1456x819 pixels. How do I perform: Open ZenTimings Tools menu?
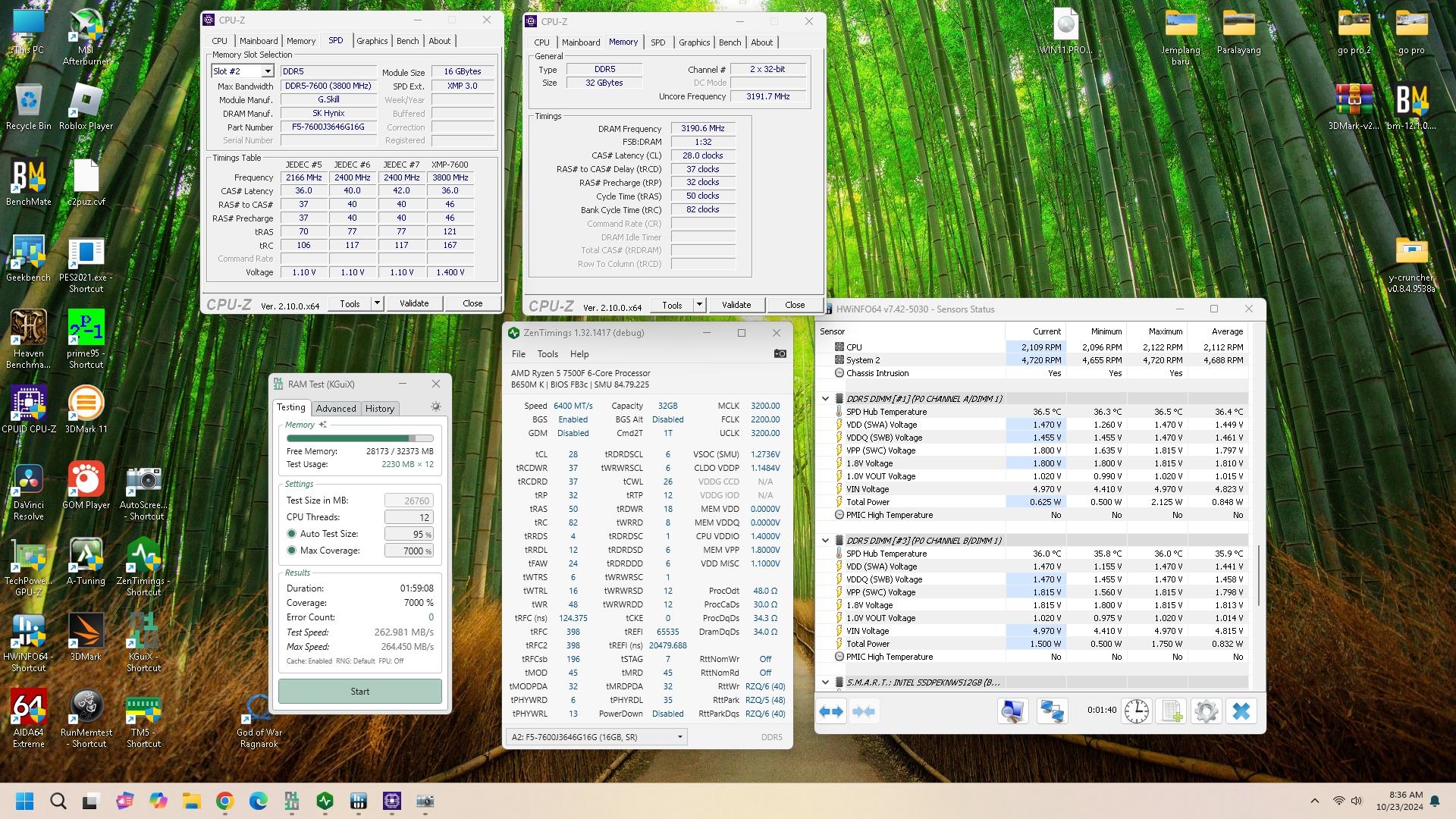point(547,354)
